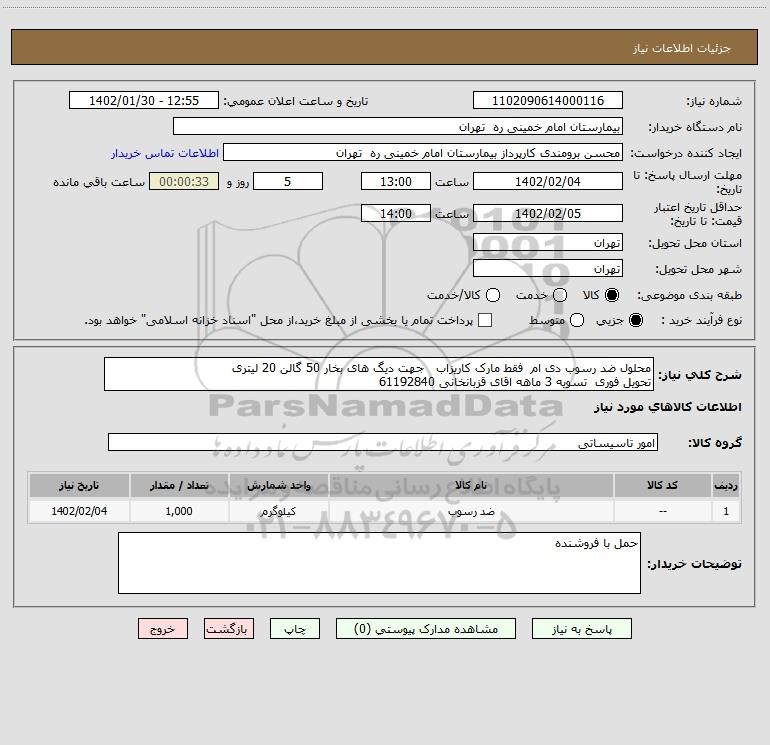Open اطلاعات تماس خریدار link

pos(165,153)
